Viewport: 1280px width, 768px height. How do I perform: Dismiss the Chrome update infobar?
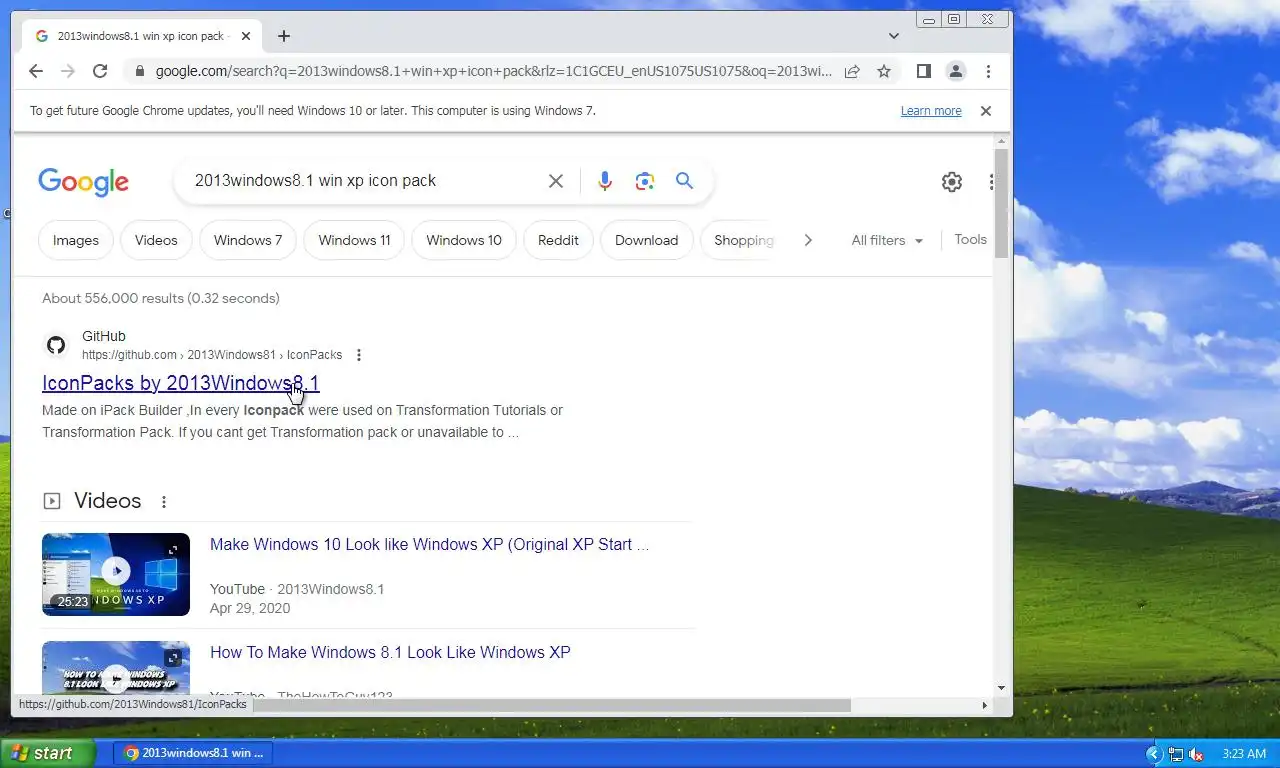(x=985, y=111)
